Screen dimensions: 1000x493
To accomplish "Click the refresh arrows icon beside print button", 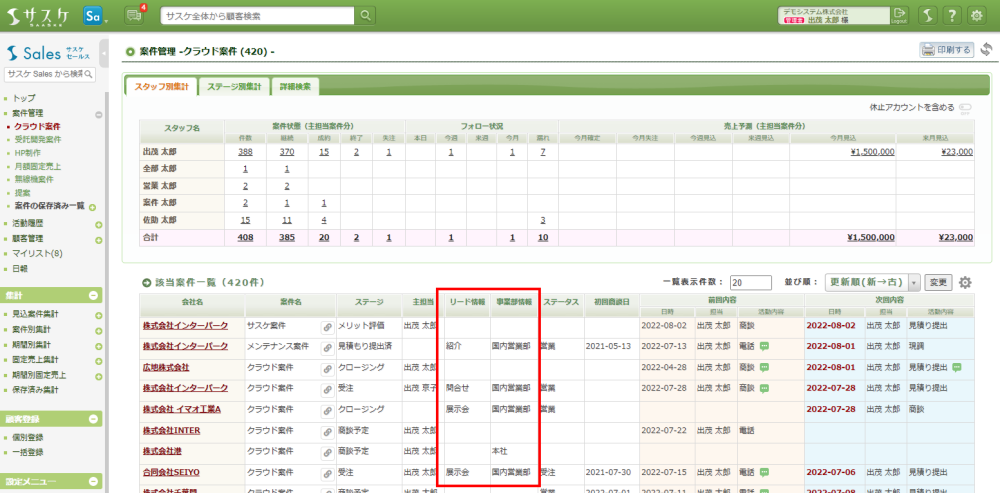I will click(x=986, y=50).
